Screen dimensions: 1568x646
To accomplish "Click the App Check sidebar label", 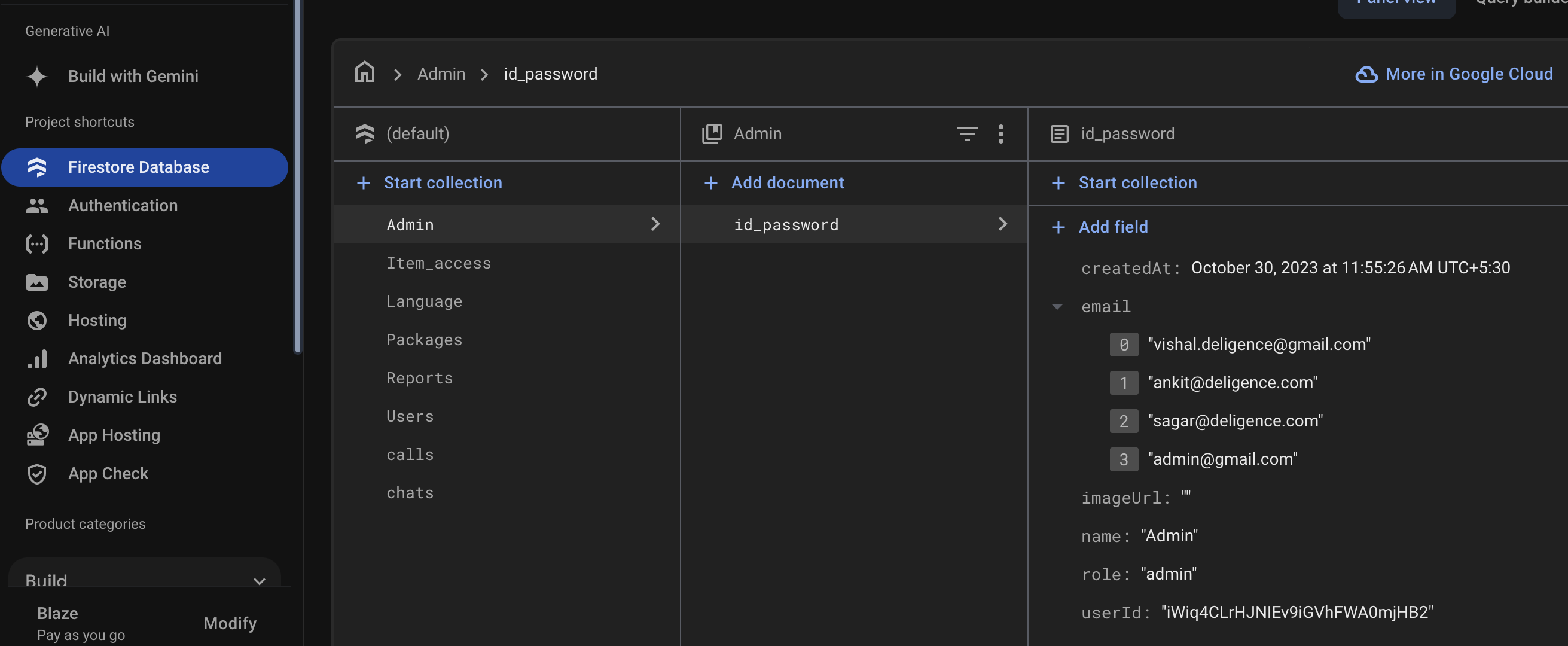I will click(x=108, y=474).
